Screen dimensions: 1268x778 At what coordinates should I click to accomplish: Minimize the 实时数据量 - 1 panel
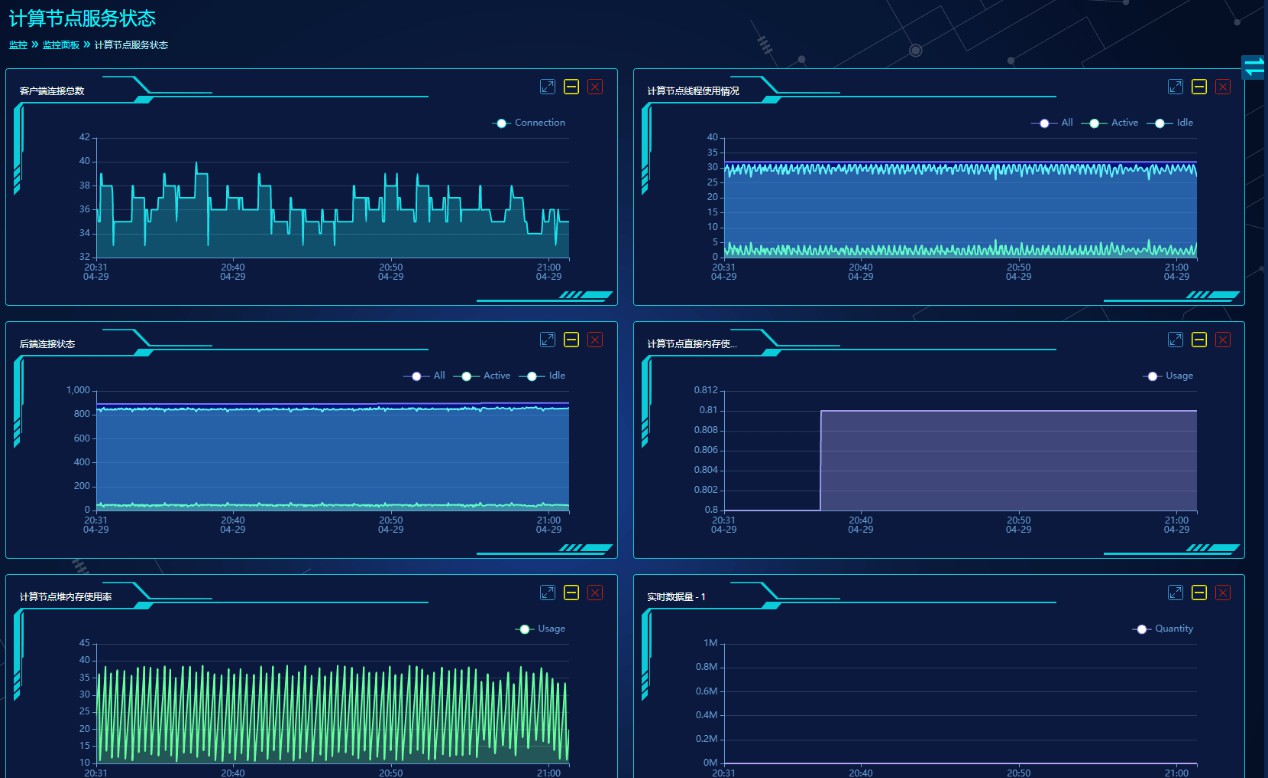click(x=1199, y=593)
